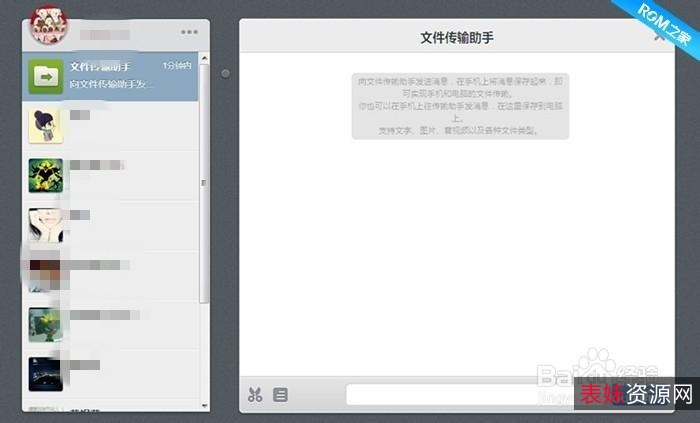
Task: Click the gray file-transfer hint message bubble
Action: [460, 106]
